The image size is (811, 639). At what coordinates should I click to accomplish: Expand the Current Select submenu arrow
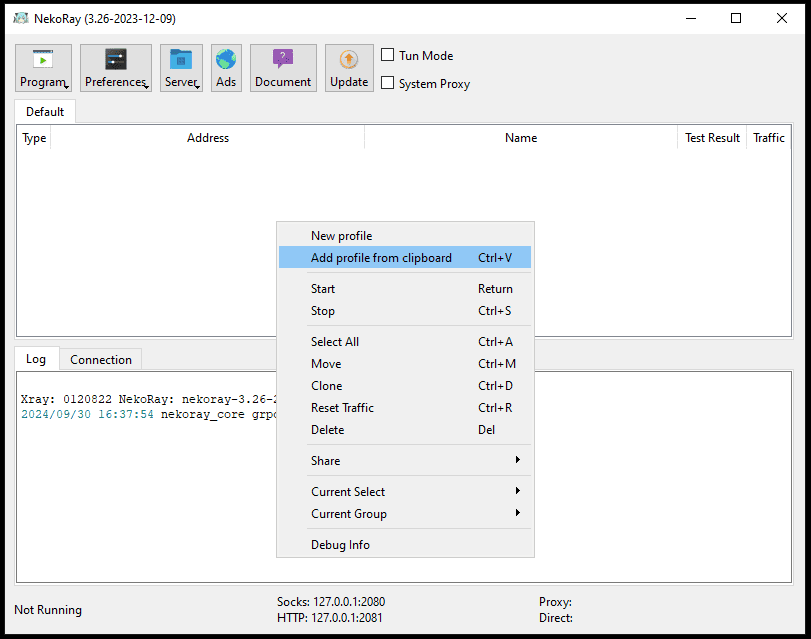pyautogui.click(x=517, y=491)
